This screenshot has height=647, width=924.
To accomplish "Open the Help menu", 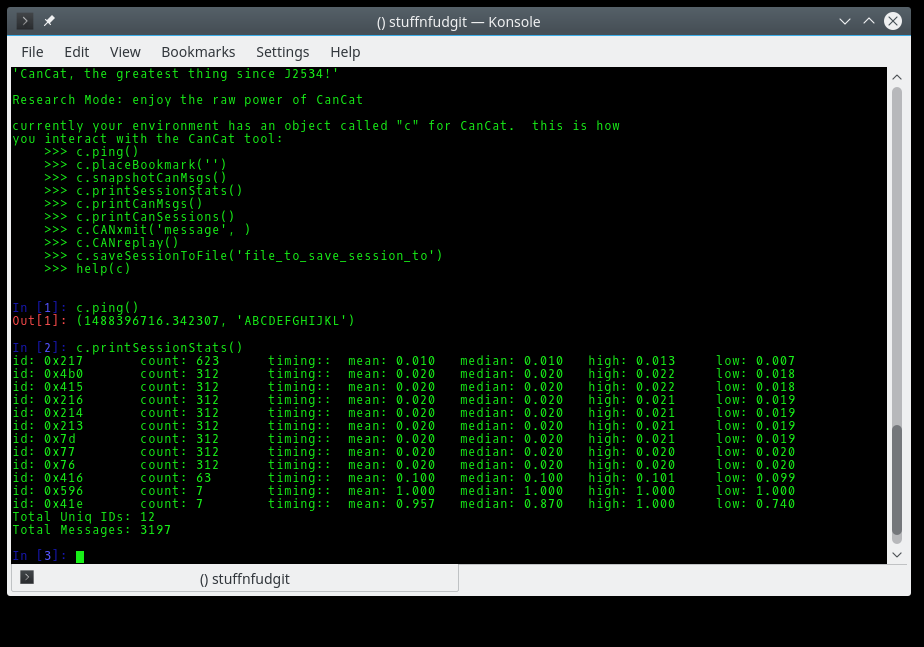I will tap(345, 52).
